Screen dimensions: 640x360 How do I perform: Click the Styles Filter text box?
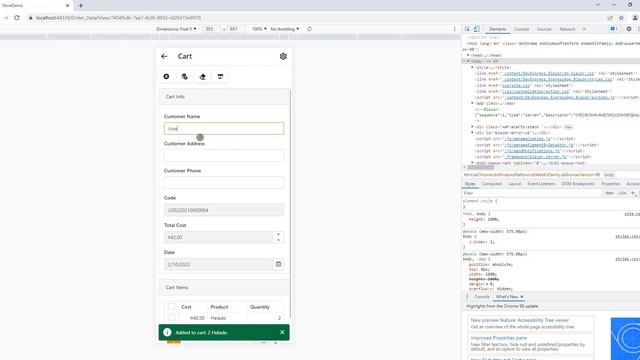click(531, 193)
